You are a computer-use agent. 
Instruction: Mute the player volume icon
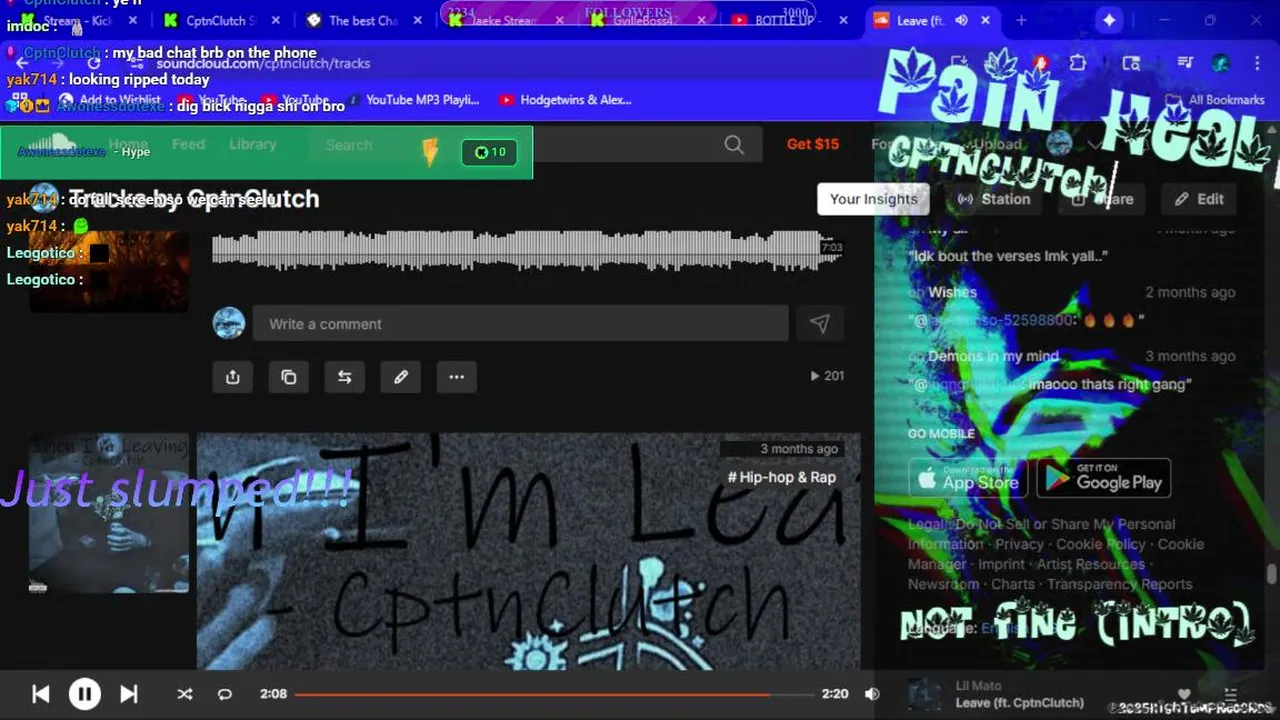pyautogui.click(x=872, y=694)
